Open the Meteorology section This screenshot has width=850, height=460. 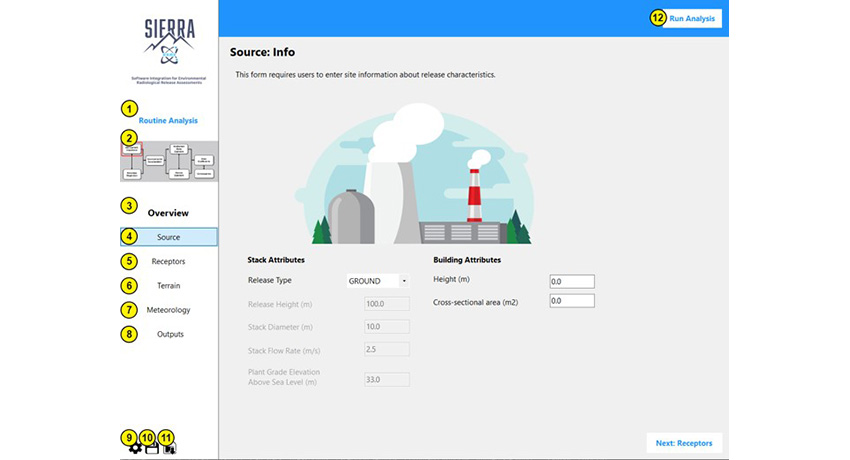click(169, 310)
